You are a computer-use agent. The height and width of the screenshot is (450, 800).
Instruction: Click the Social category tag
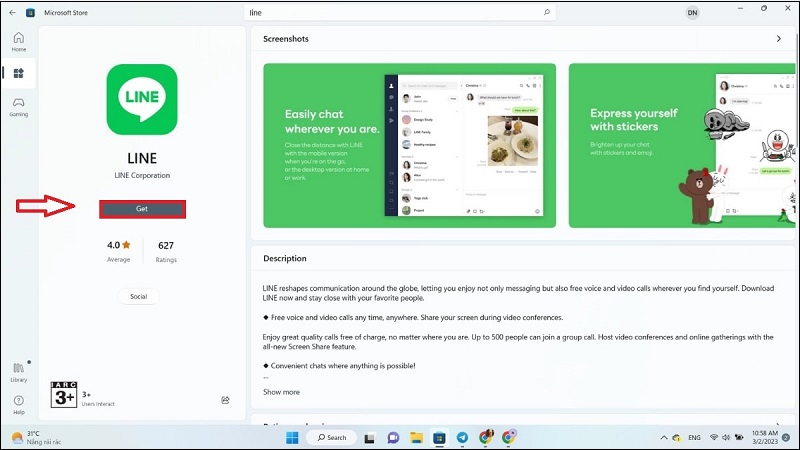(x=138, y=296)
